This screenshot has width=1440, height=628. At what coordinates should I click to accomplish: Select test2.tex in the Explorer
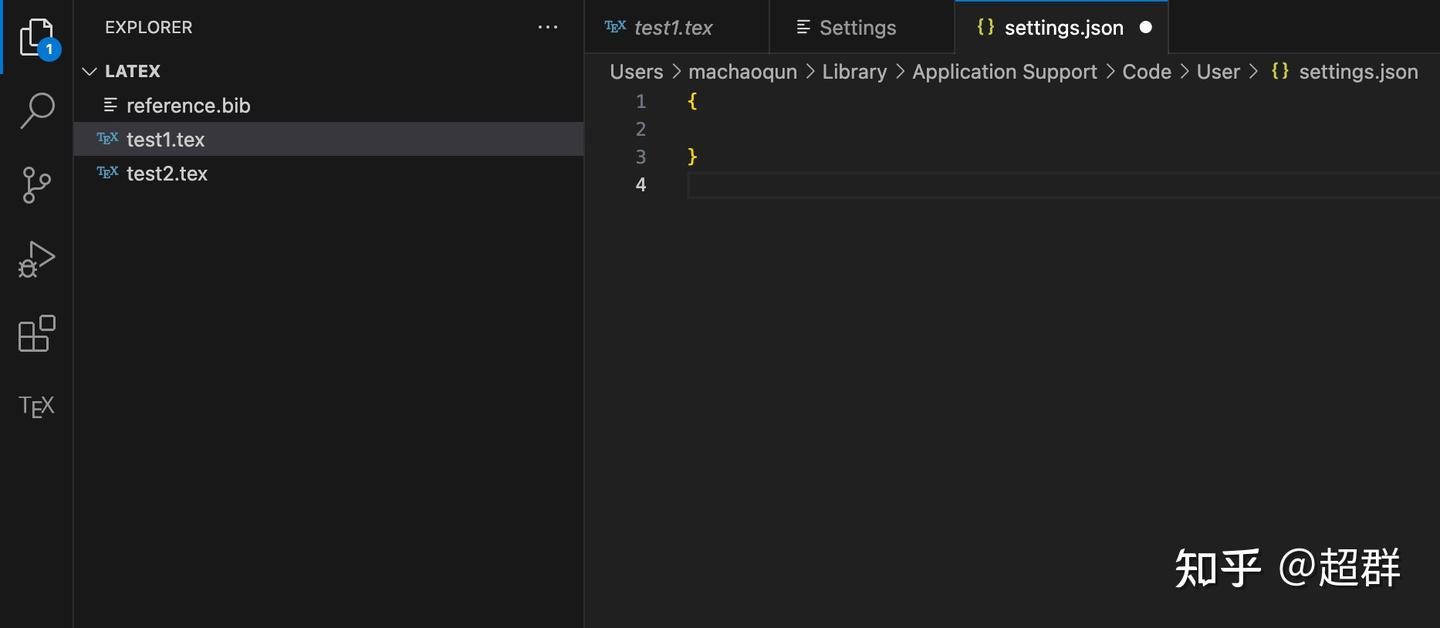pyautogui.click(x=167, y=172)
